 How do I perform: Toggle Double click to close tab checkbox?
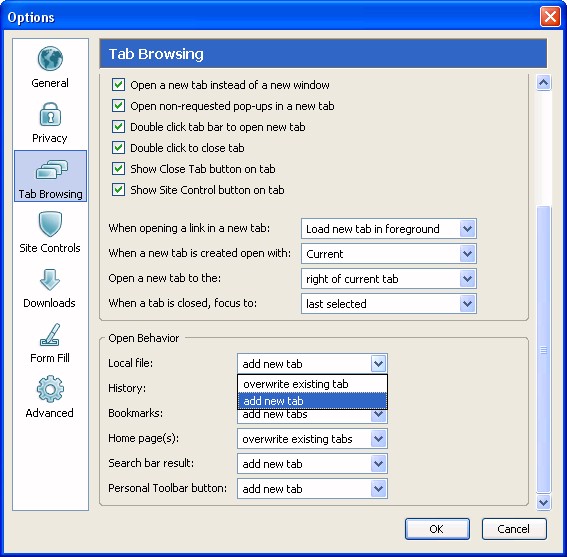pyautogui.click(x=118, y=148)
